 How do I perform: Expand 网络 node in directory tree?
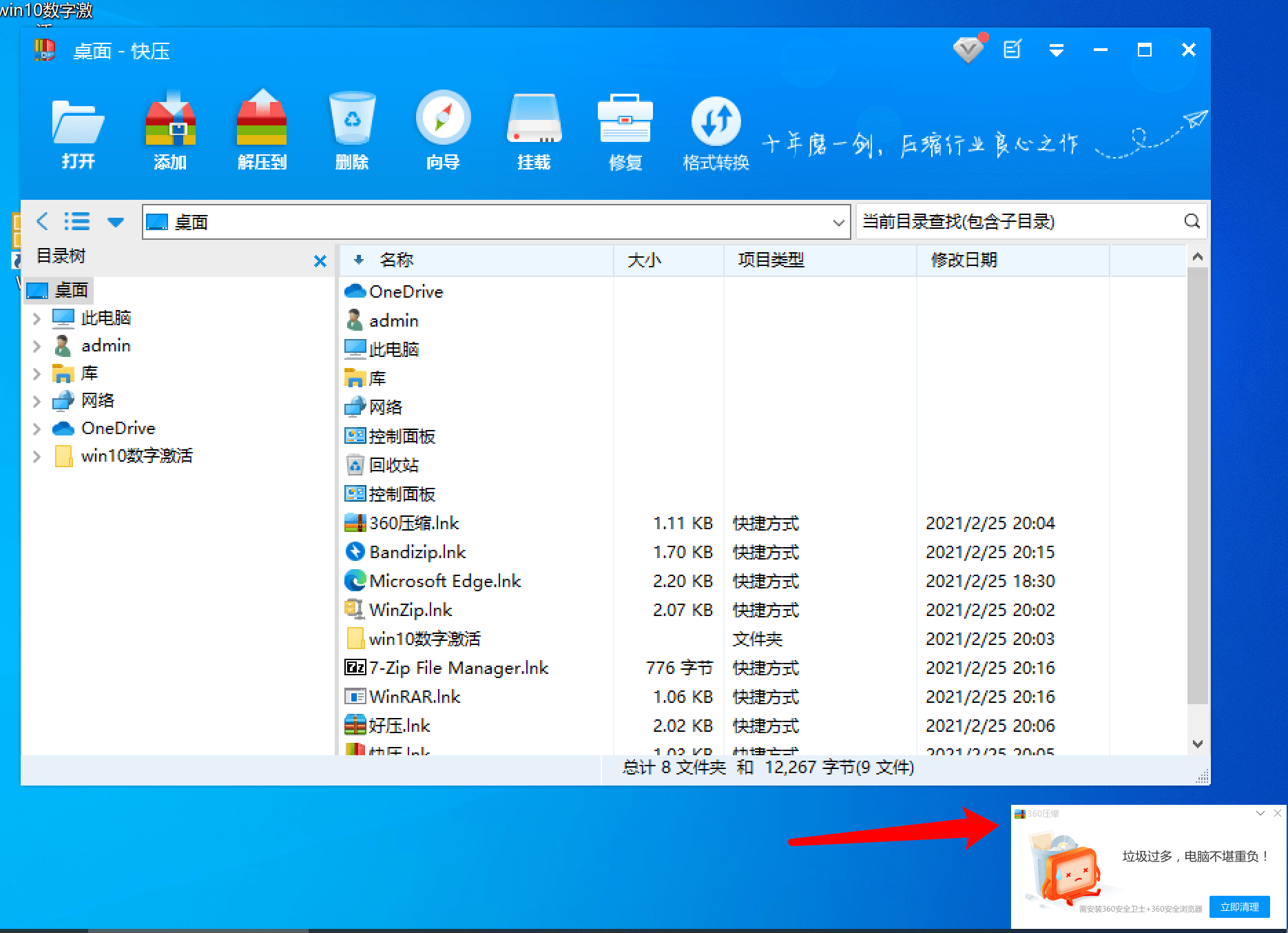coord(37,401)
